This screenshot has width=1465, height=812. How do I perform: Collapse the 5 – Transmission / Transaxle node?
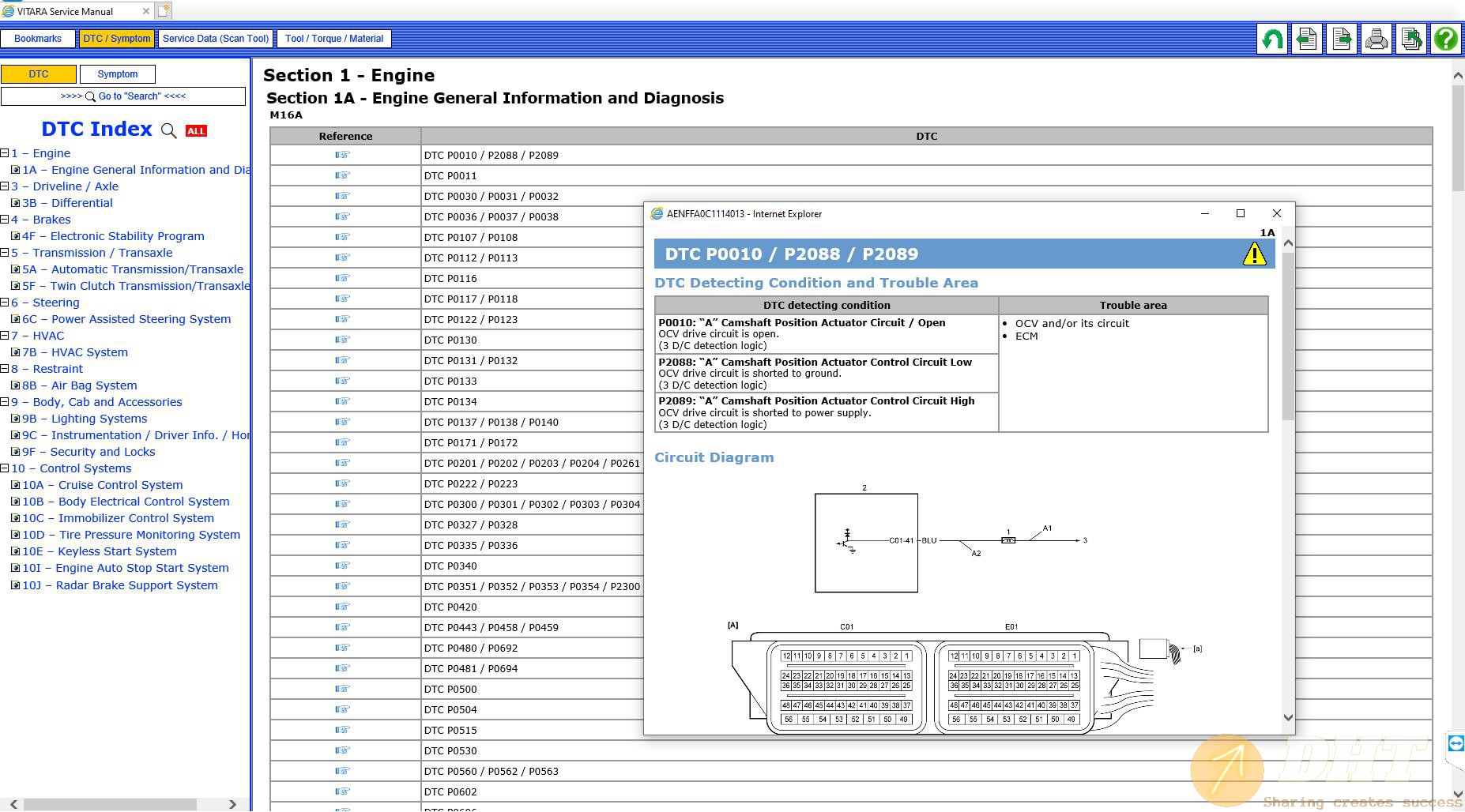[x=5, y=253]
